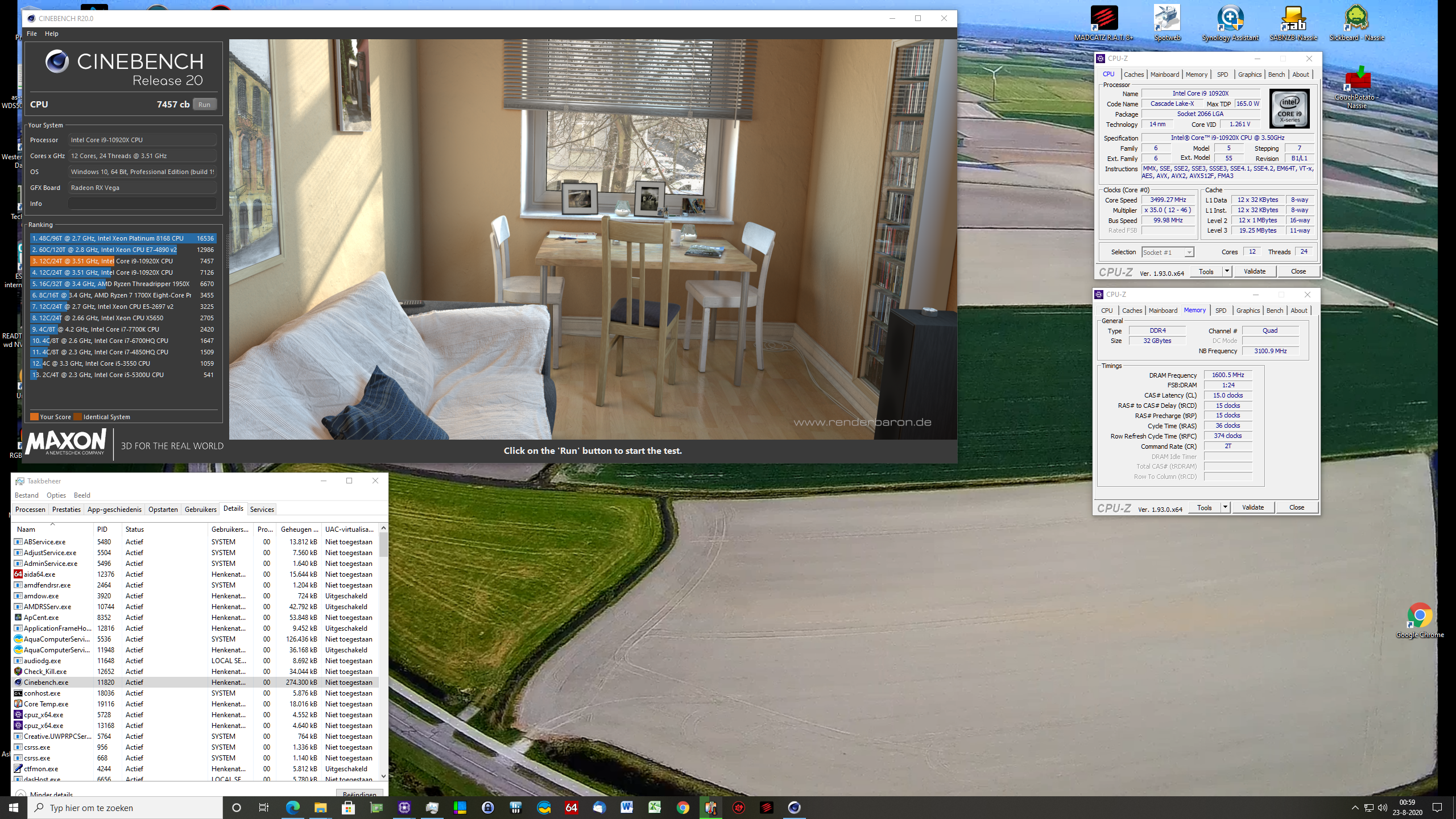Select ranking entry Xeon Platinum 8168
This screenshot has height=819, width=1456.
click(x=123, y=238)
